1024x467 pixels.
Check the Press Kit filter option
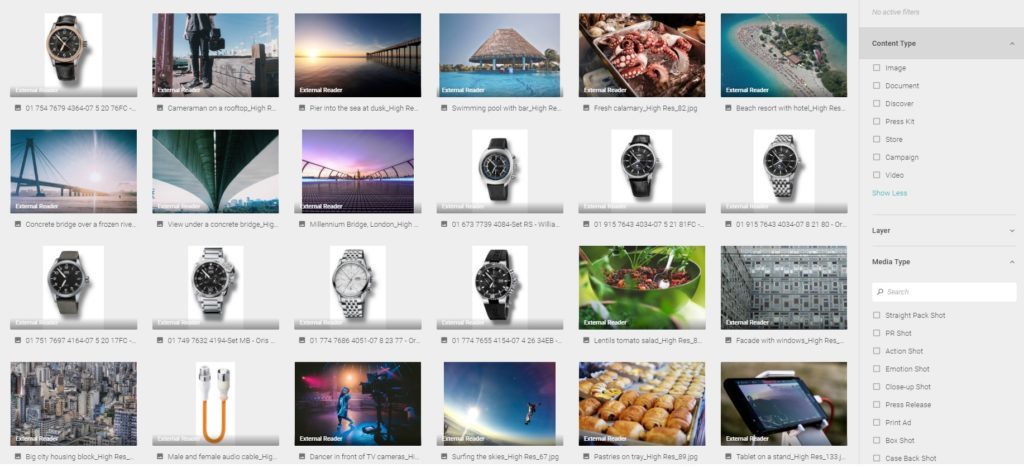876,121
